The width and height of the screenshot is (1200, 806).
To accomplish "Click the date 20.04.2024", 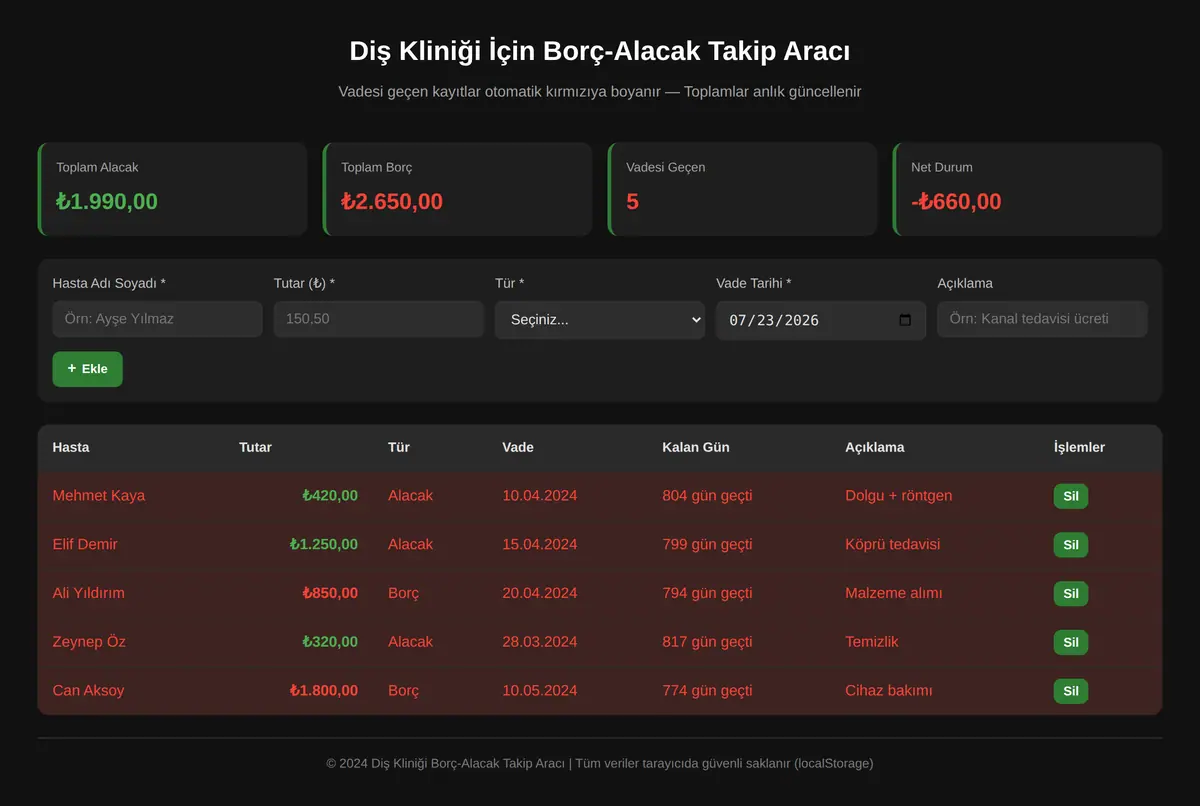I will (540, 593).
